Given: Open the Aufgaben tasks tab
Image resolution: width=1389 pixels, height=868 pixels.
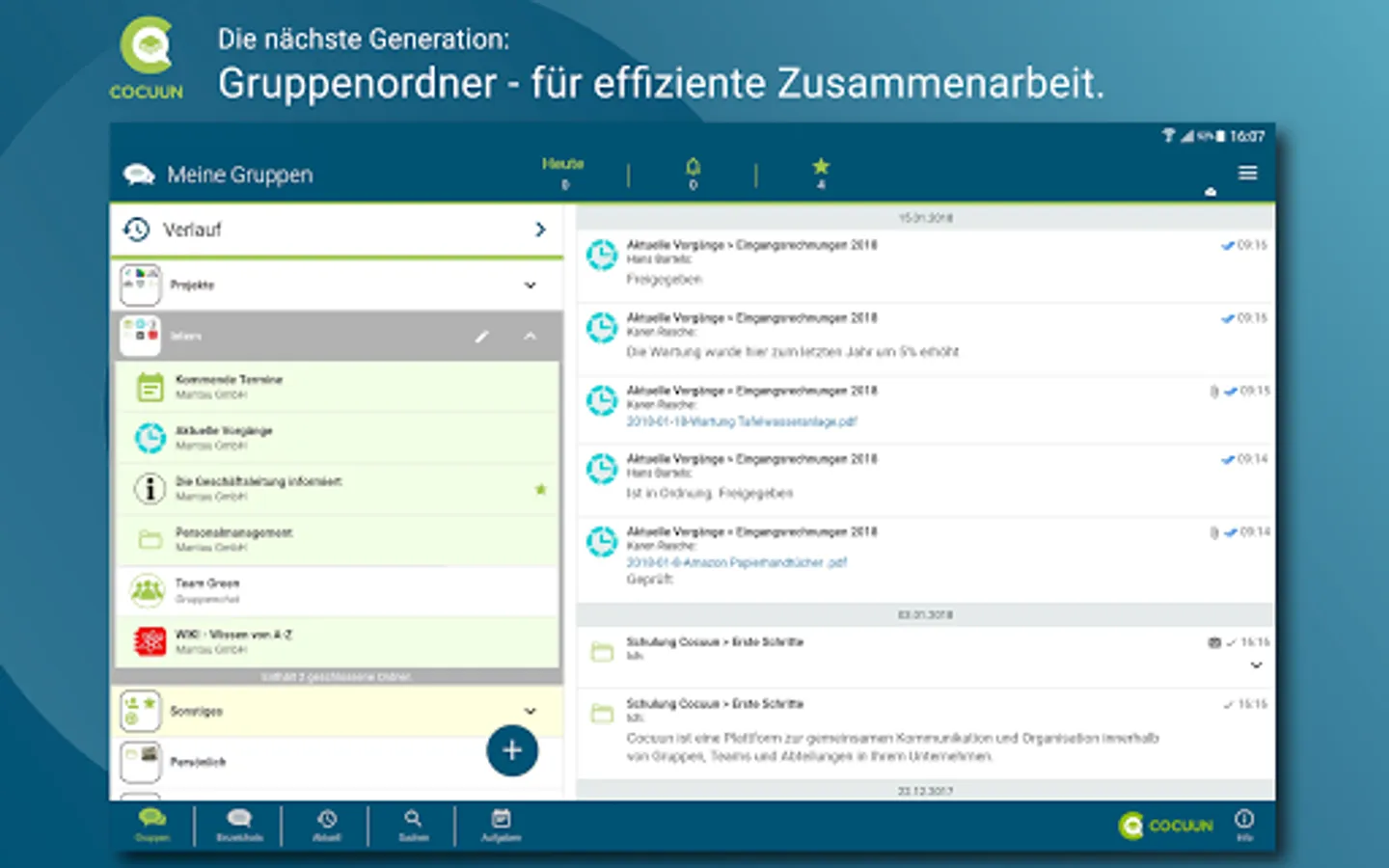Looking at the screenshot, I should (x=501, y=826).
